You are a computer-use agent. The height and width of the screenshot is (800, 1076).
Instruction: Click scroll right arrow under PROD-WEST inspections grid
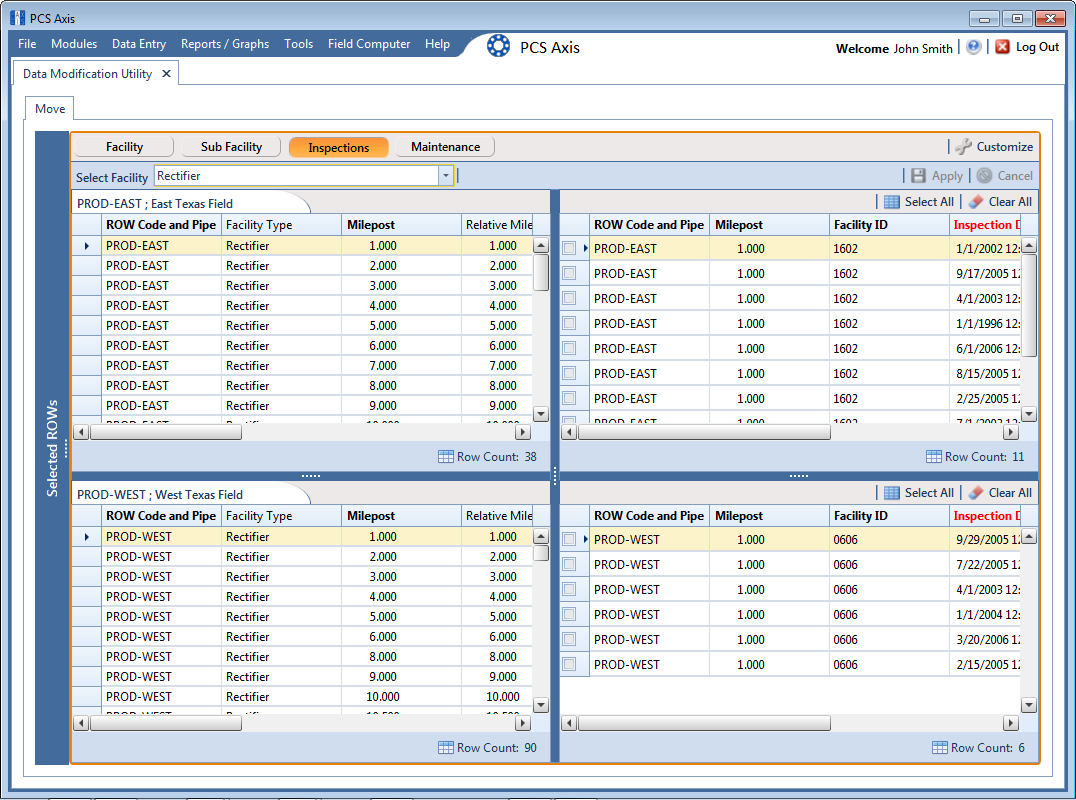tap(1011, 723)
